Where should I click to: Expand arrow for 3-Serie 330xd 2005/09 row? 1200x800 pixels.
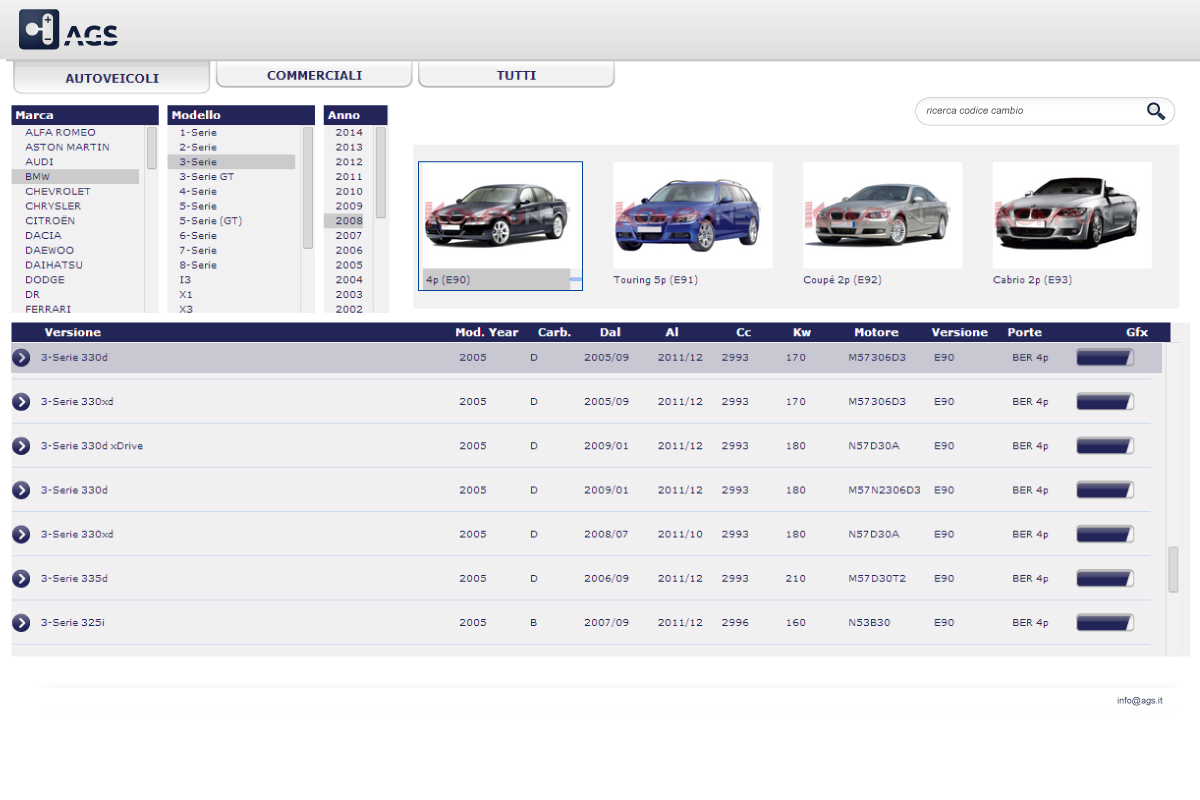[21, 401]
